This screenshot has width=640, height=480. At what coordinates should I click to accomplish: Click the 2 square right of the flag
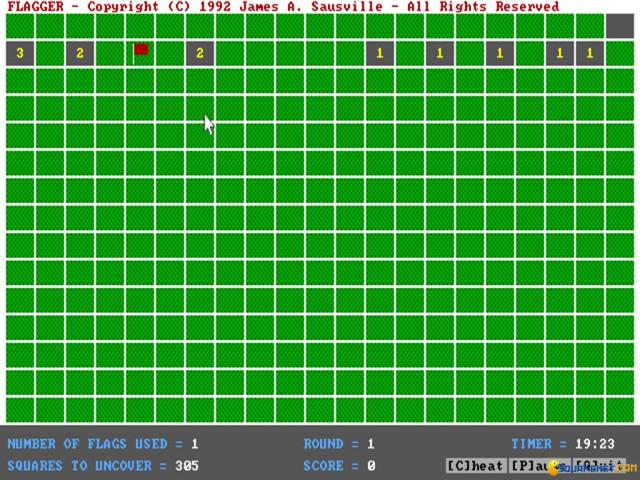pos(200,53)
